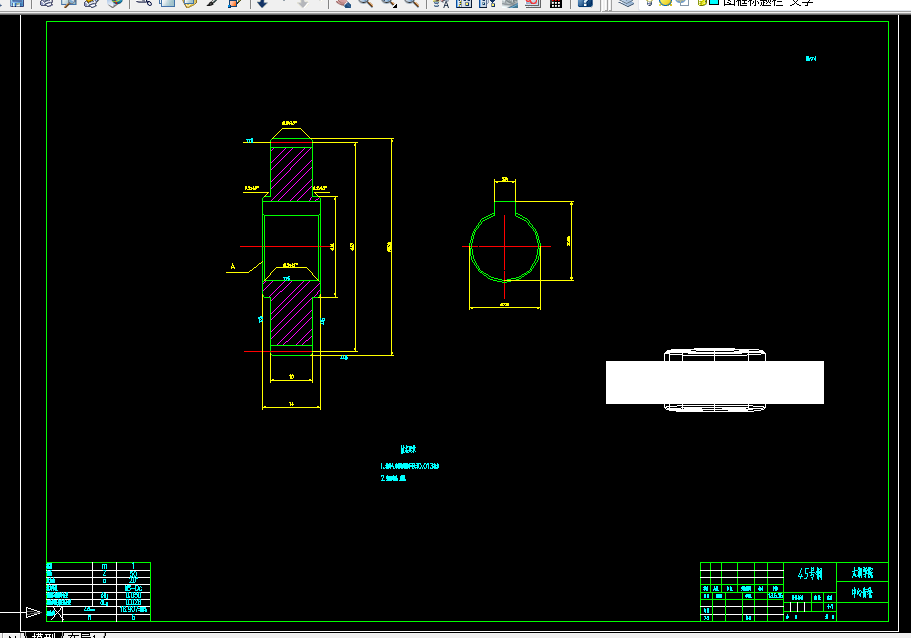Toggle the layer lock icon
Viewport: 911px width, 638px height.
point(702,2)
